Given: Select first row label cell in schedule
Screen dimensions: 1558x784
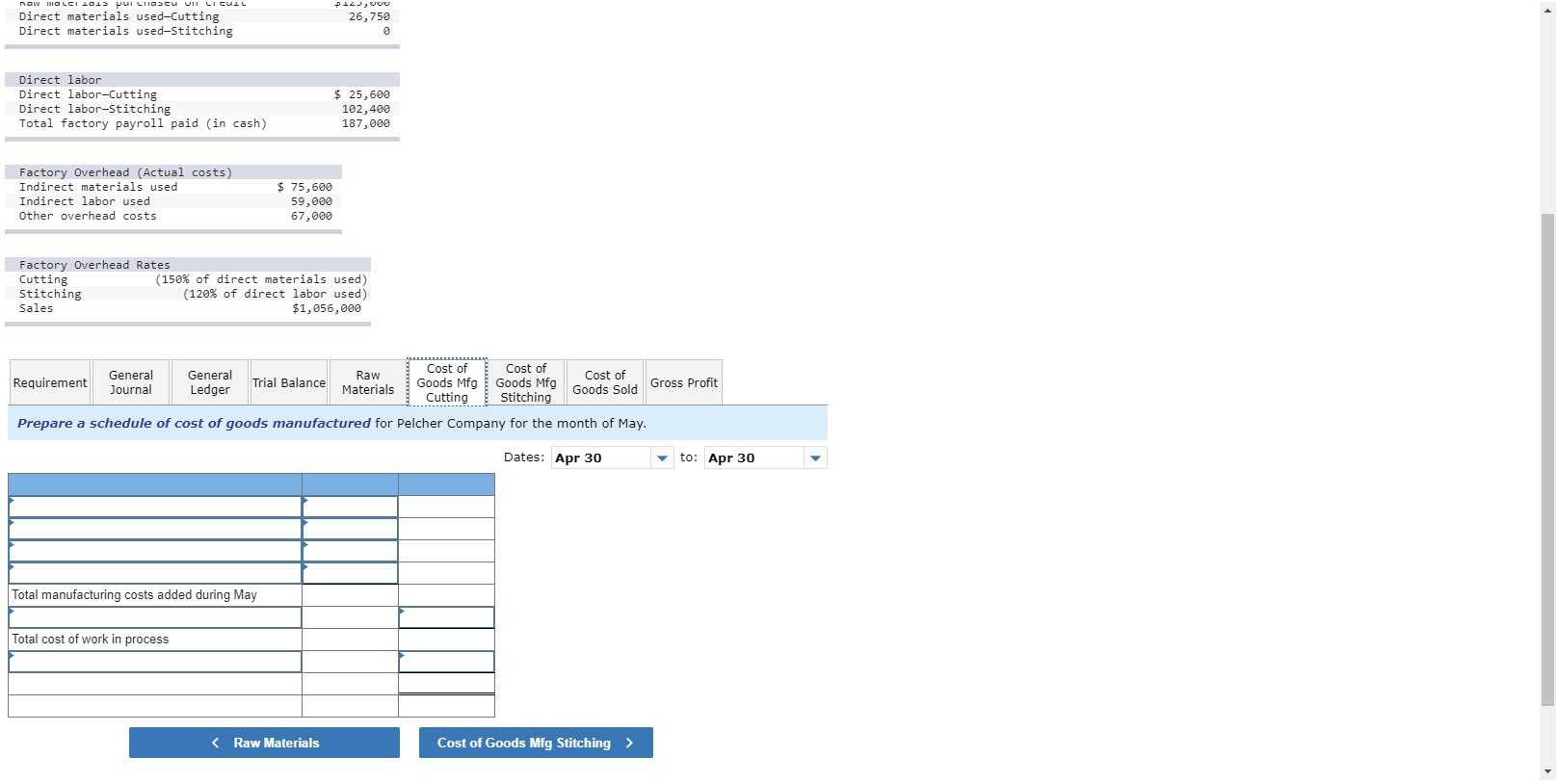Looking at the screenshot, I should point(155,507).
